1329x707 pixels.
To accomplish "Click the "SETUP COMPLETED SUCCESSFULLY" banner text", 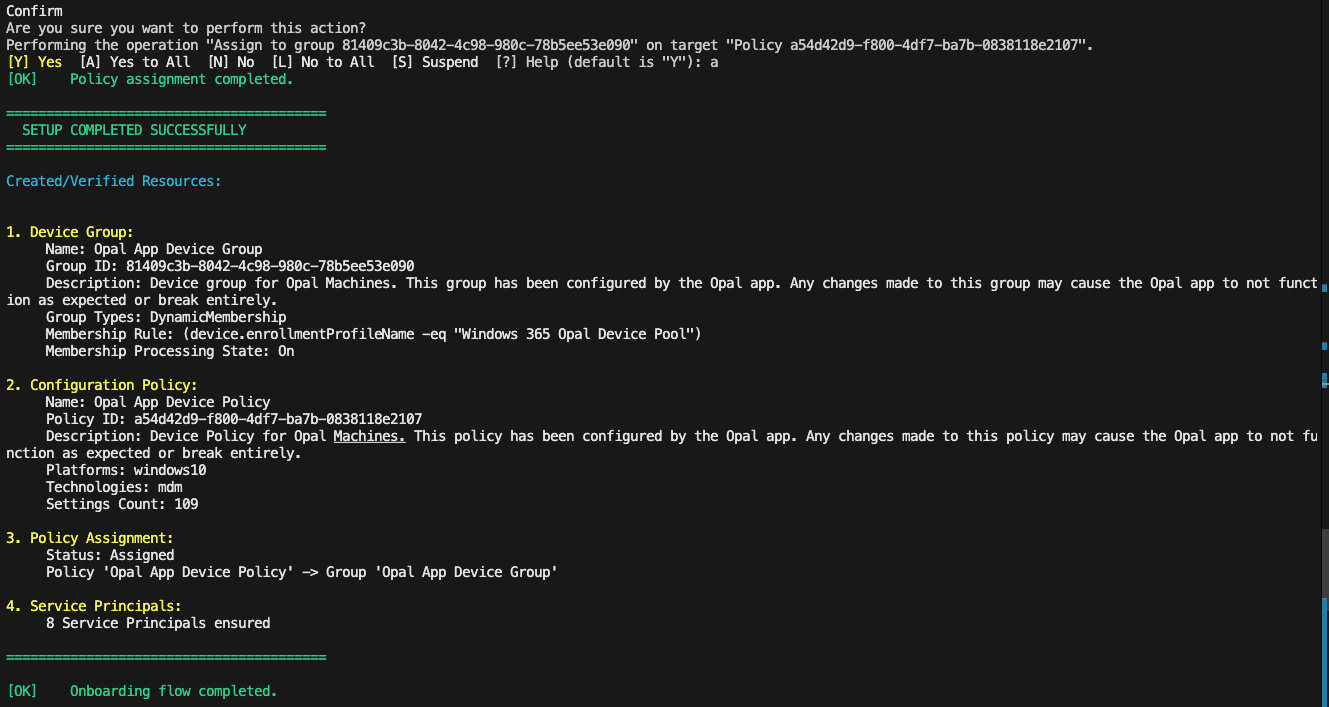I will pos(134,130).
